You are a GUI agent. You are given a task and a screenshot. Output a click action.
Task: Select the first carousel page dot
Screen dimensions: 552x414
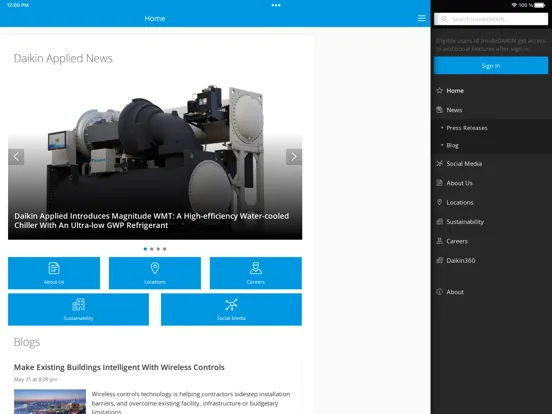(x=145, y=249)
